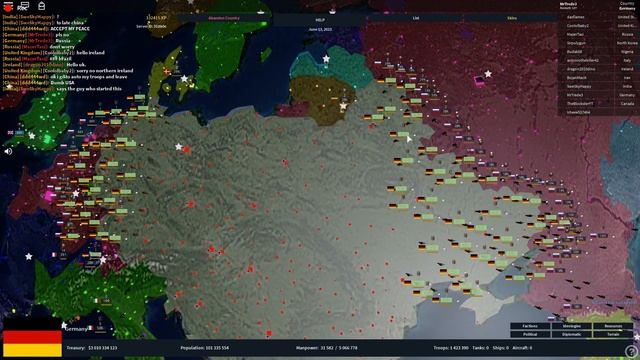Click the Manpower value in status bar
The height and width of the screenshot is (360, 640).
tap(327, 348)
